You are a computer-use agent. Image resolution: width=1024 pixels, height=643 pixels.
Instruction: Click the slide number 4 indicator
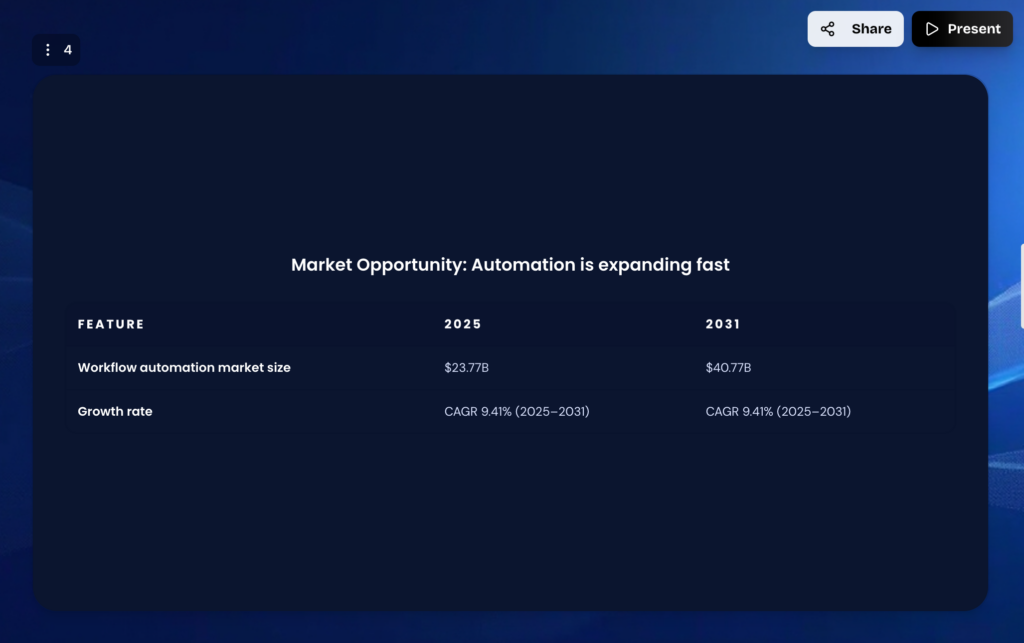(x=66, y=49)
